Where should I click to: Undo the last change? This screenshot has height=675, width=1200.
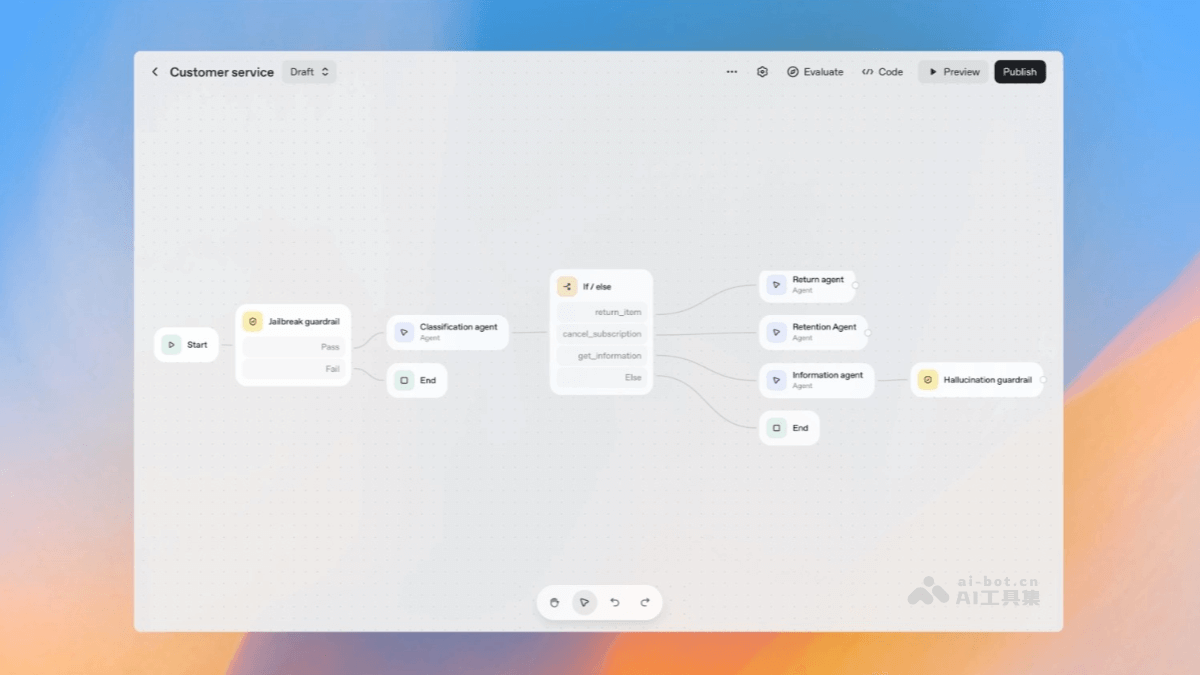(616, 602)
